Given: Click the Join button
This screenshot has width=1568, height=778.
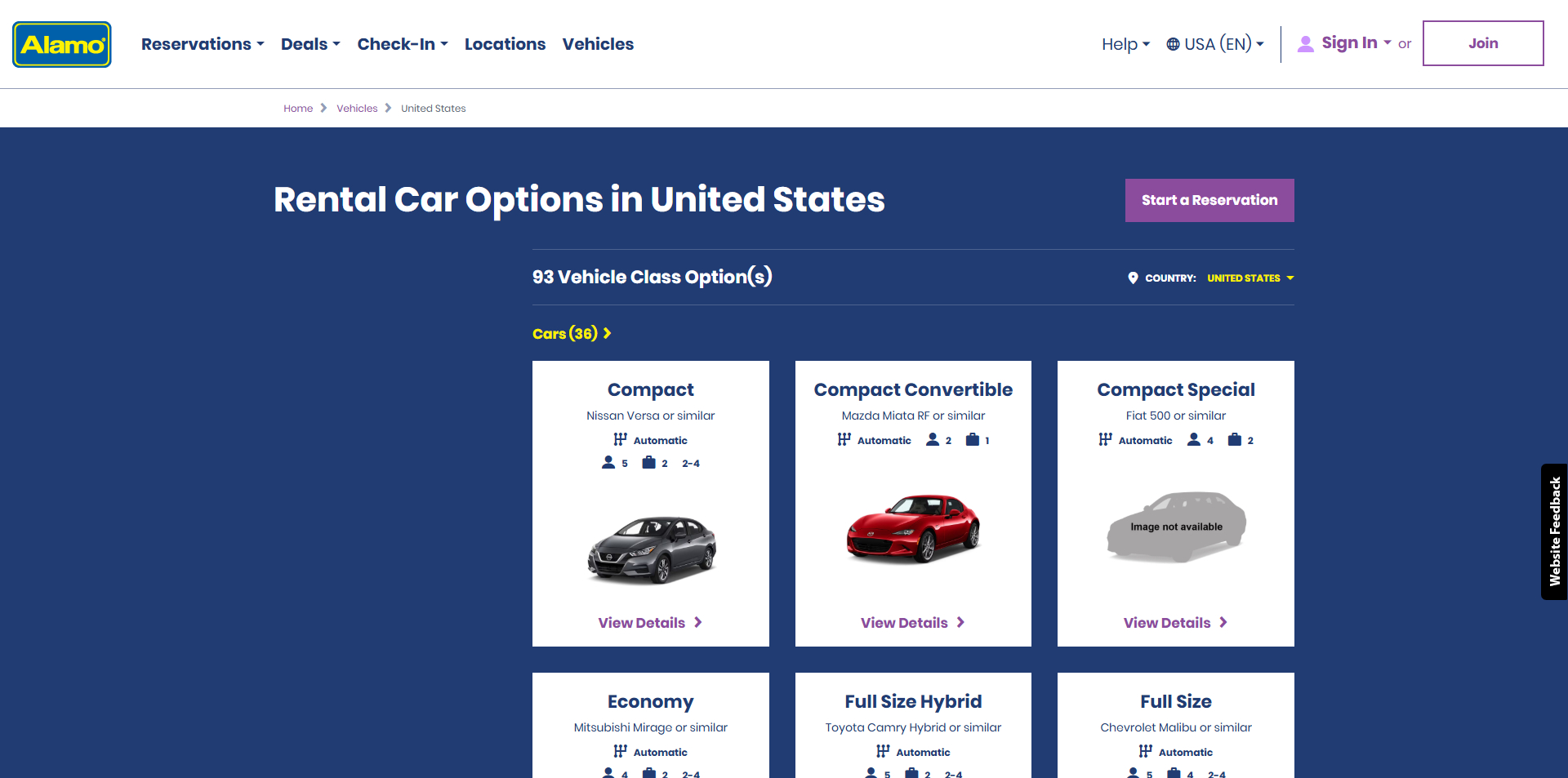Looking at the screenshot, I should 1483,43.
